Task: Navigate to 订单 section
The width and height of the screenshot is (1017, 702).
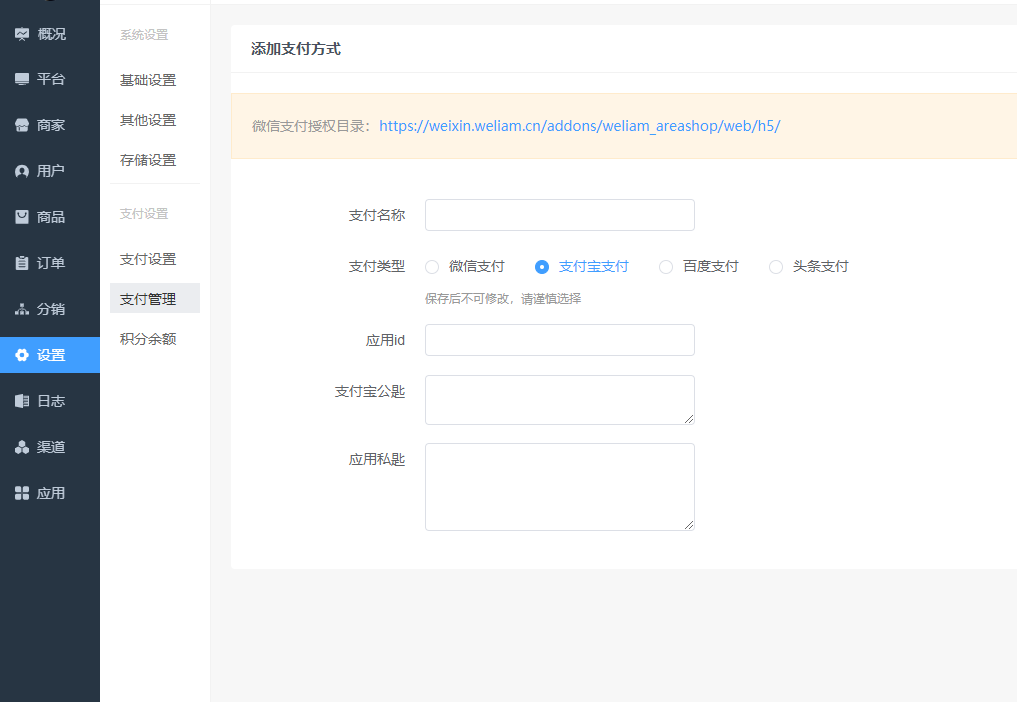Action: pos(50,263)
